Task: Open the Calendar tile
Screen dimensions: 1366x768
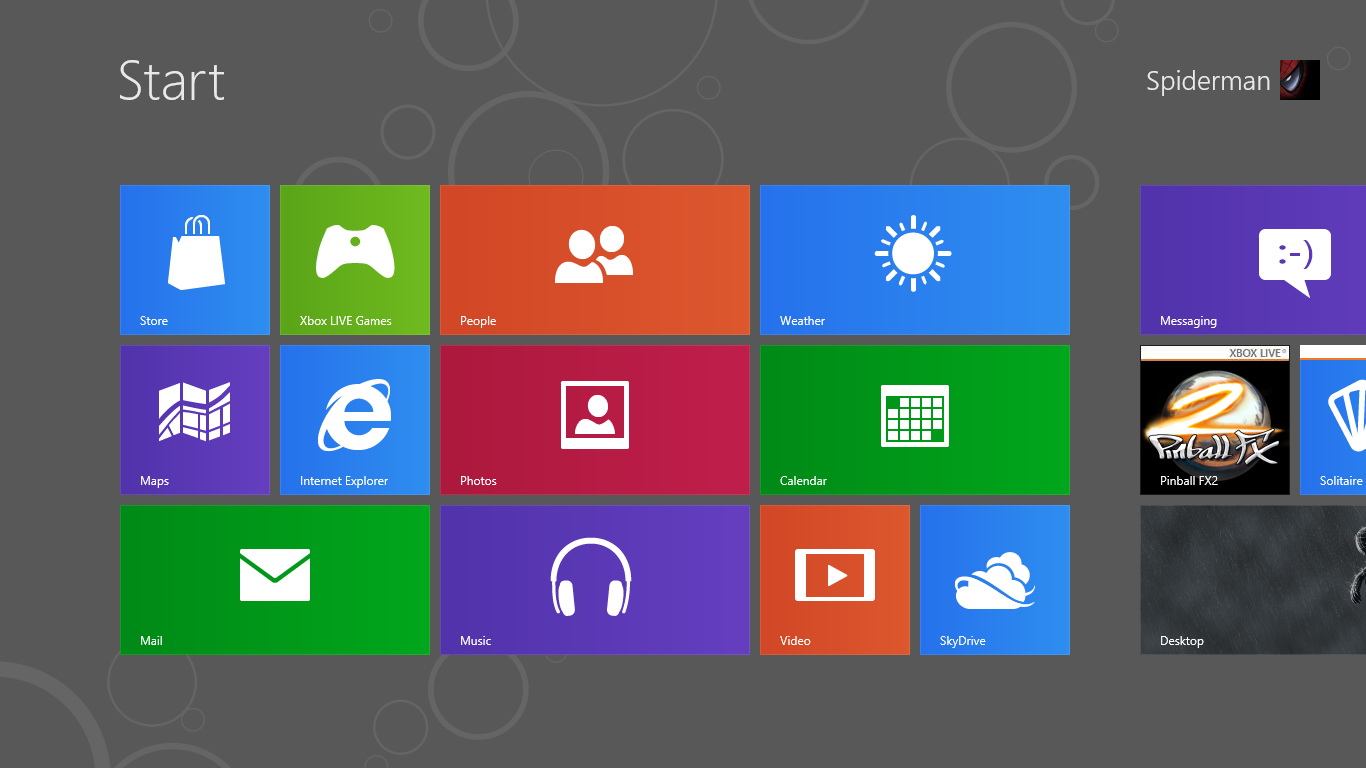Action: (915, 420)
